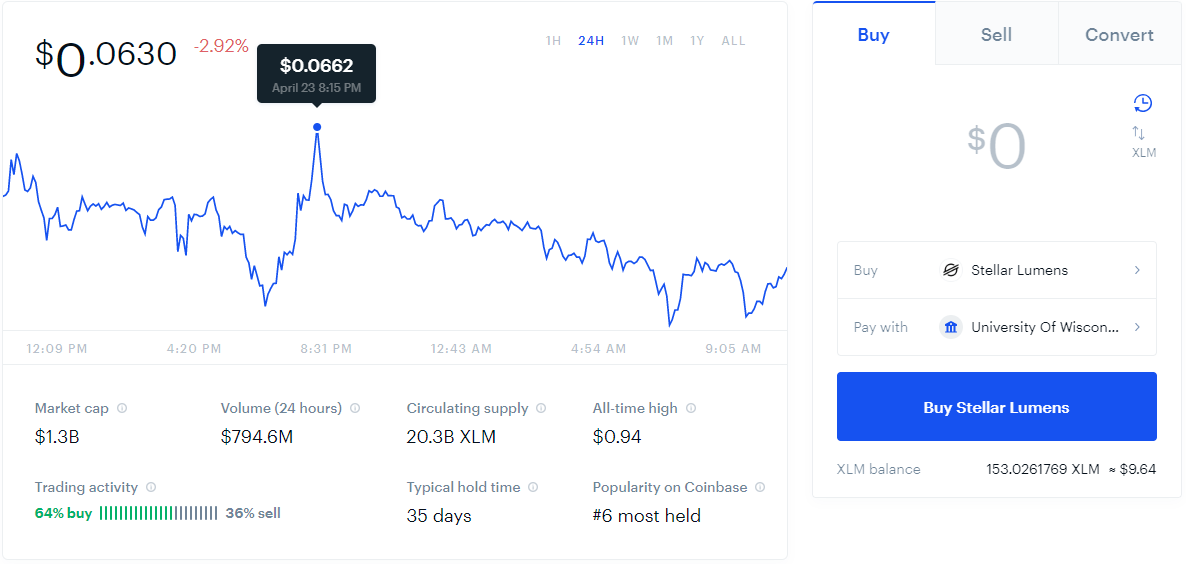Viewport: 1186px width, 565px height.
Task: Select the ALL chart range
Action: pos(734,41)
